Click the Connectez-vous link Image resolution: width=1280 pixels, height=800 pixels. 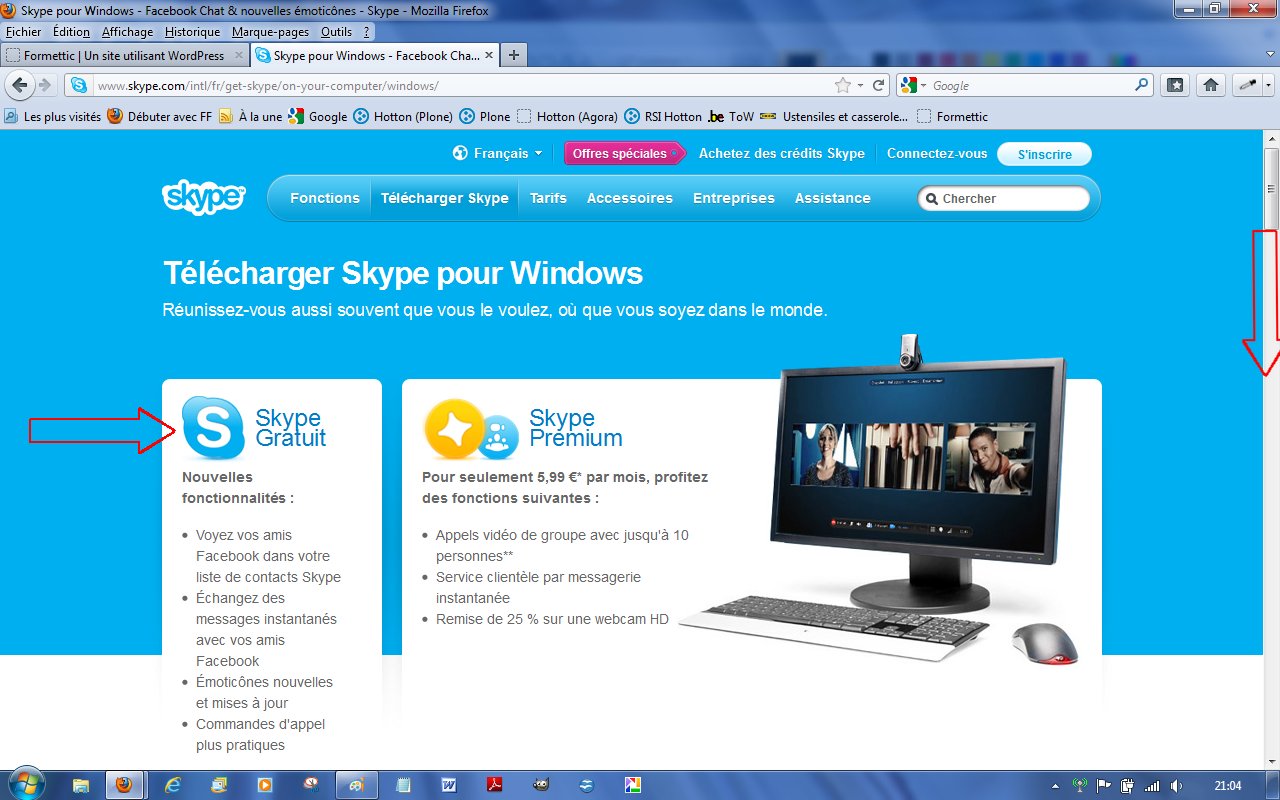coord(937,153)
